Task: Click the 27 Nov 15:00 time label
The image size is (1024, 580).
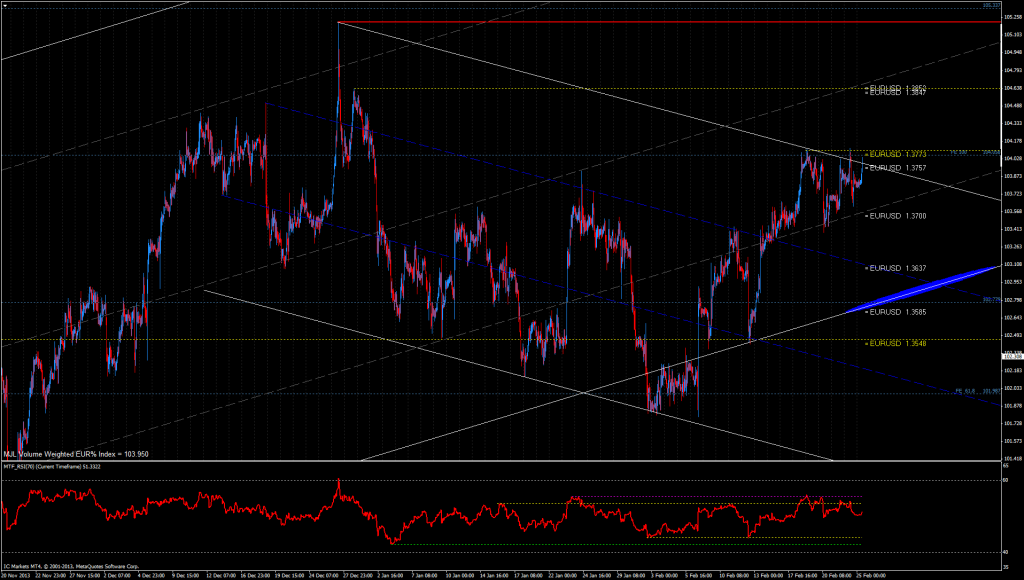Action: (x=85, y=575)
